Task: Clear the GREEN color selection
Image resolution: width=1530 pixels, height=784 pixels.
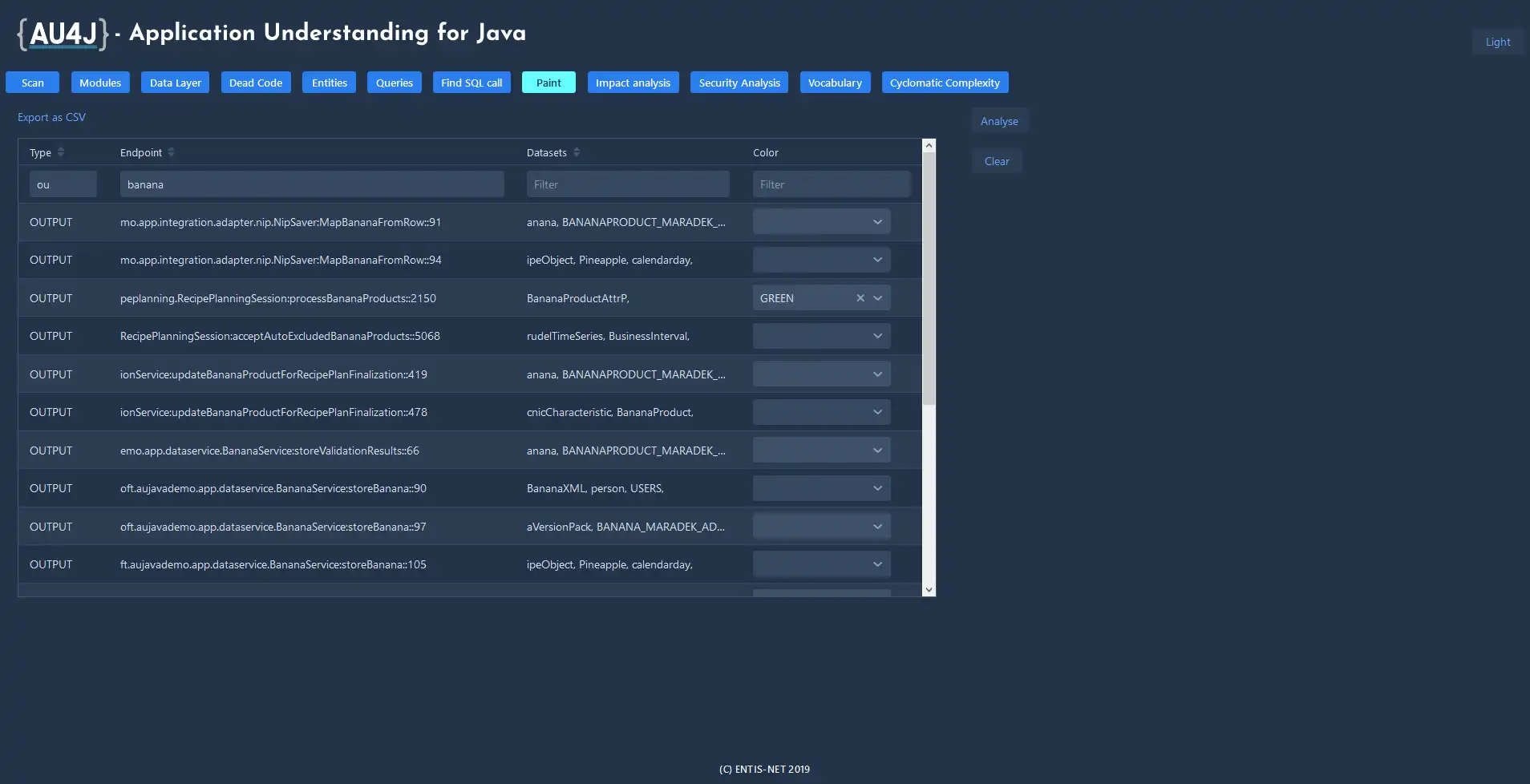Action: point(860,298)
